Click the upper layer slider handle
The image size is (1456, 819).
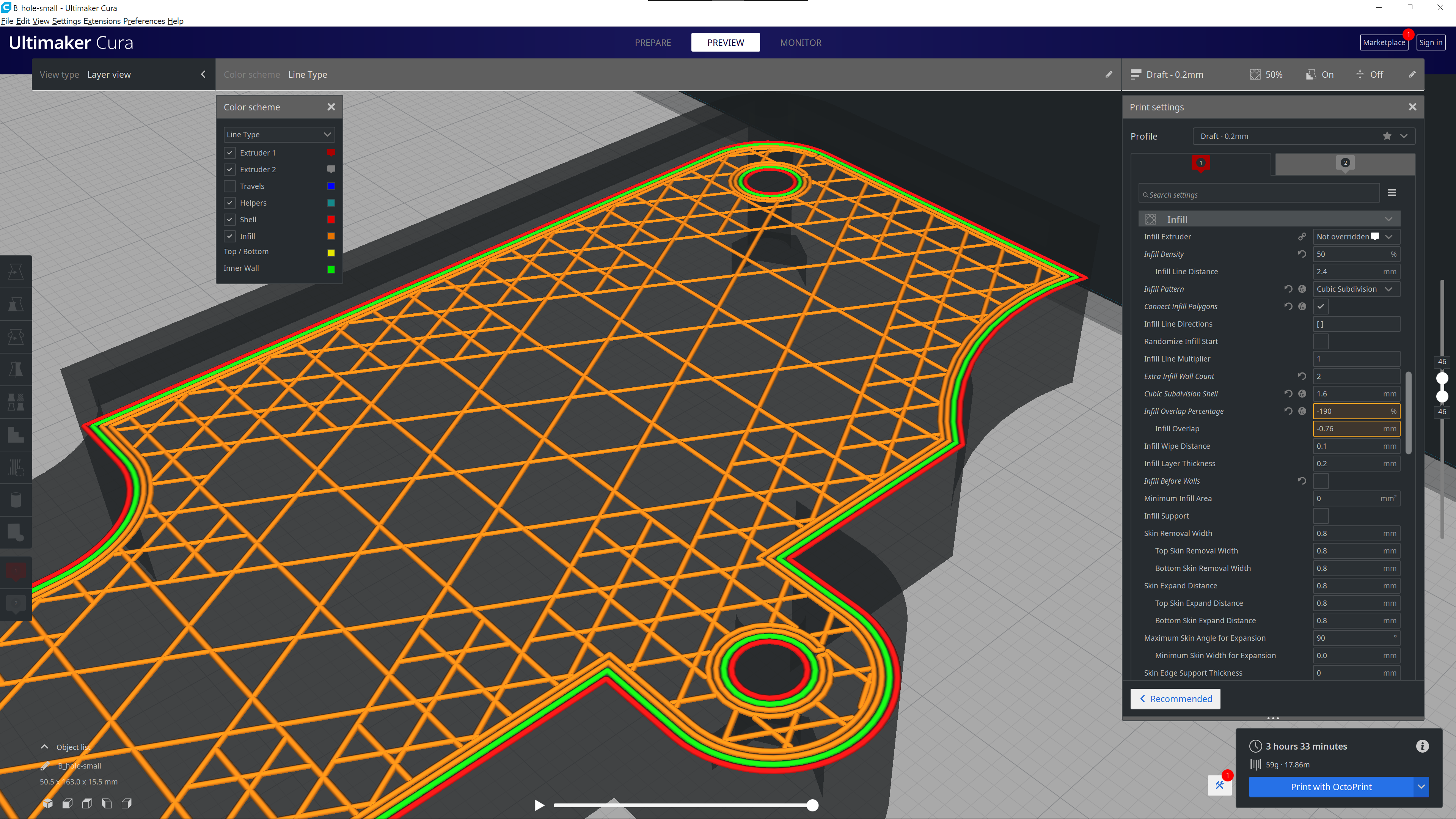coord(1442,378)
